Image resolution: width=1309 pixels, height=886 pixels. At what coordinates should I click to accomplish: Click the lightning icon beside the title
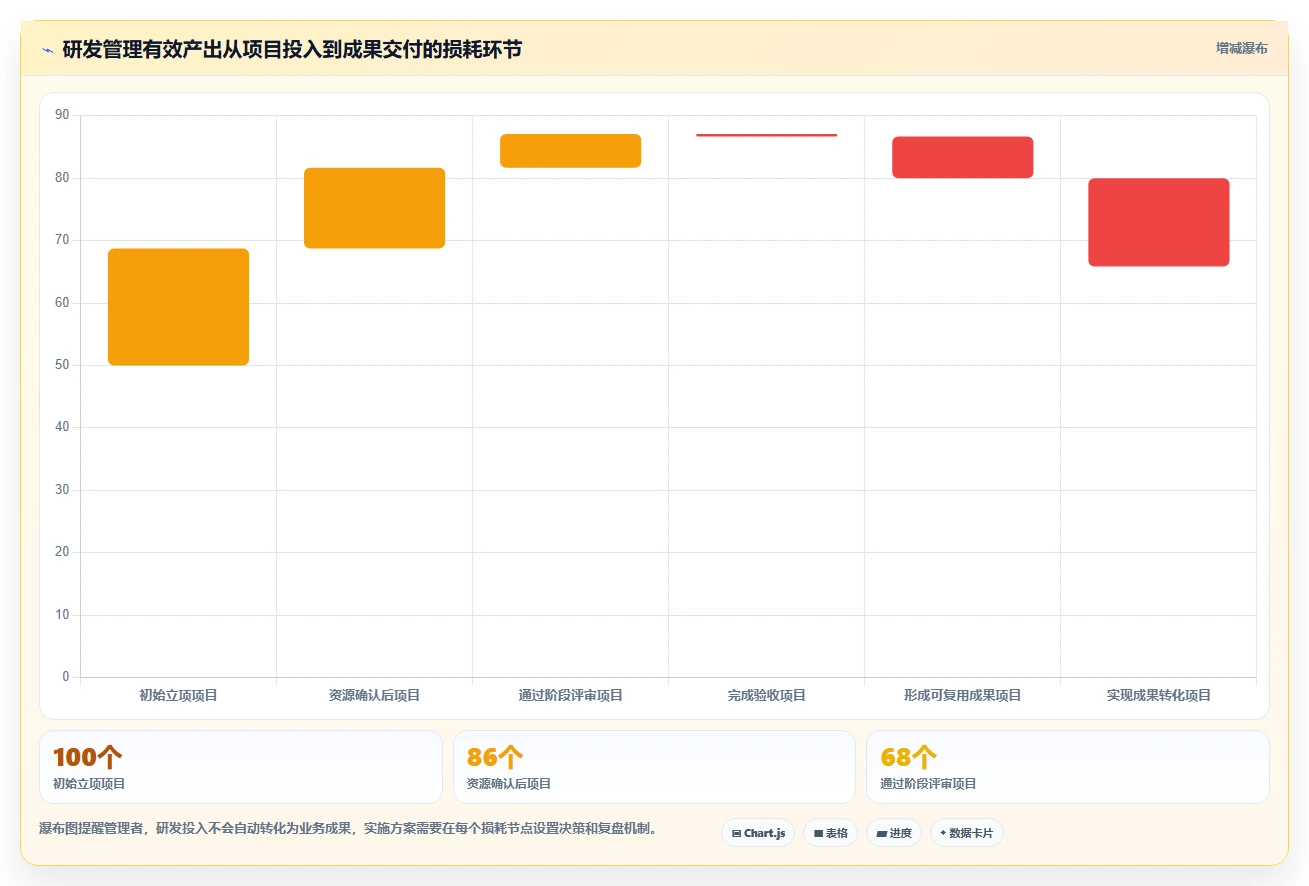47,50
